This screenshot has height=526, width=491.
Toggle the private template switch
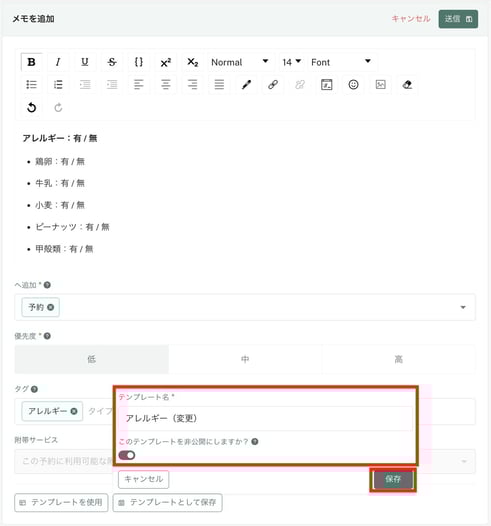click(x=127, y=455)
